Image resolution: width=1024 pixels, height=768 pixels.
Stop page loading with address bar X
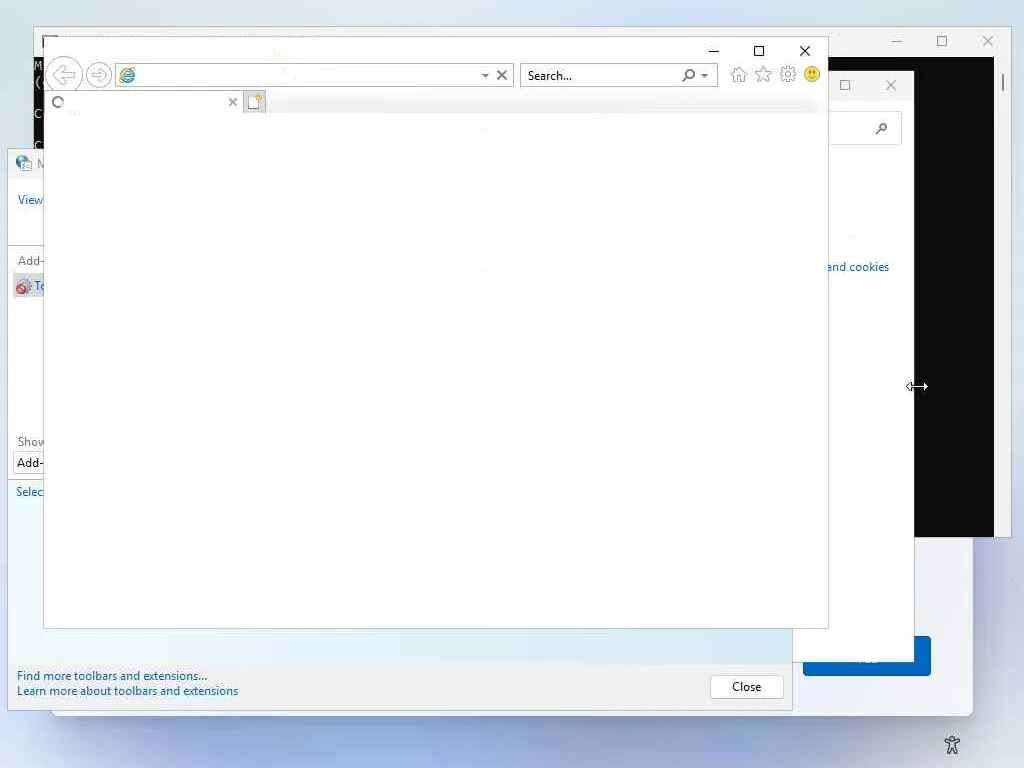502,75
